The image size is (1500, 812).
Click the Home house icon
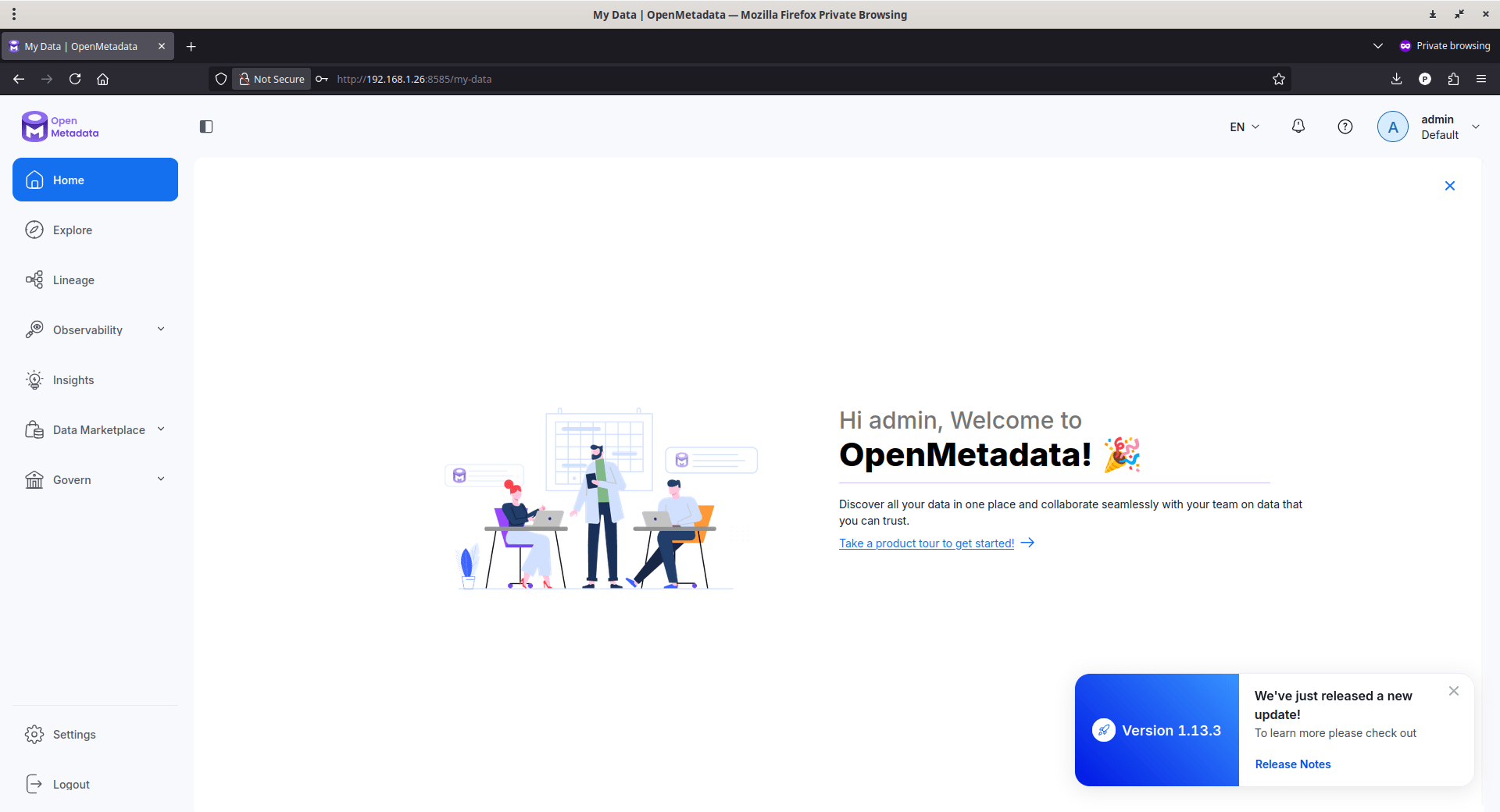coord(34,180)
